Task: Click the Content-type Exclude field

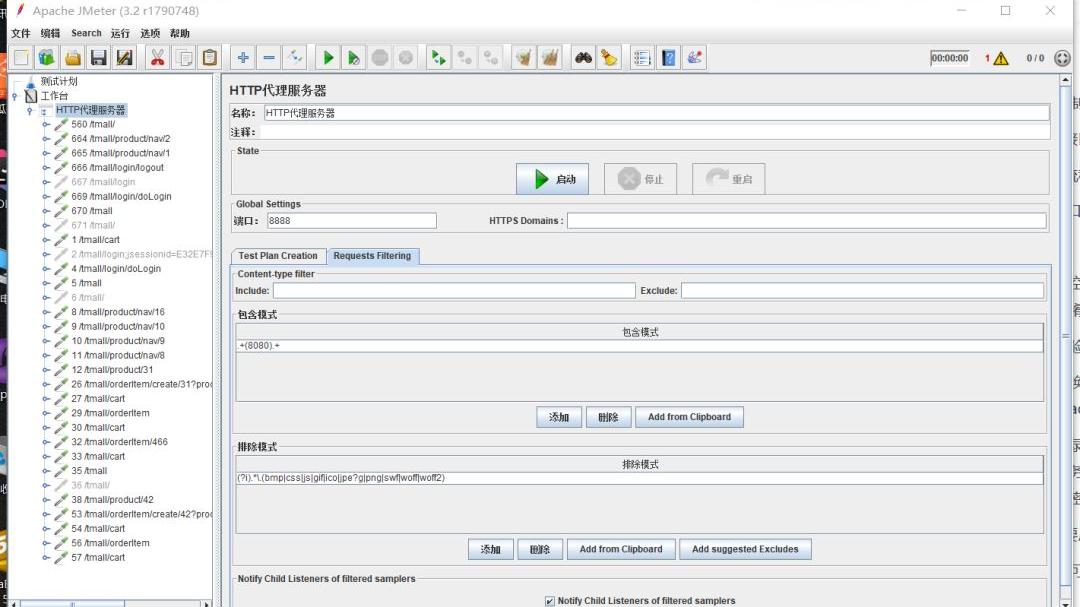Action: click(862, 291)
